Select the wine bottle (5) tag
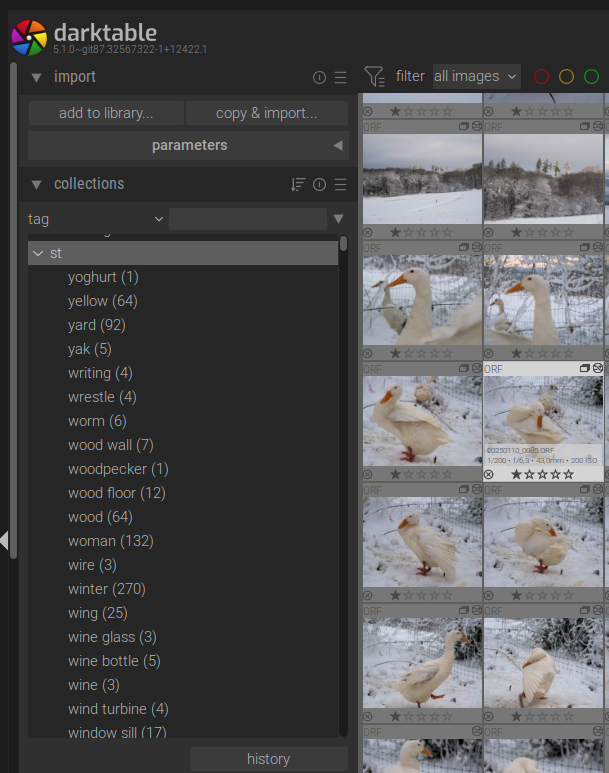This screenshot has height=773, width=609. pyautogui.click(x=114, y=661)
